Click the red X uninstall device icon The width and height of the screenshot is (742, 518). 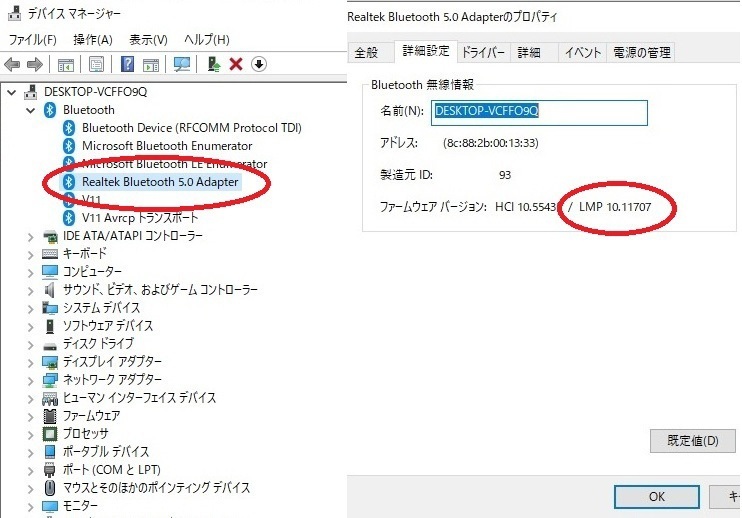point(236,64)
